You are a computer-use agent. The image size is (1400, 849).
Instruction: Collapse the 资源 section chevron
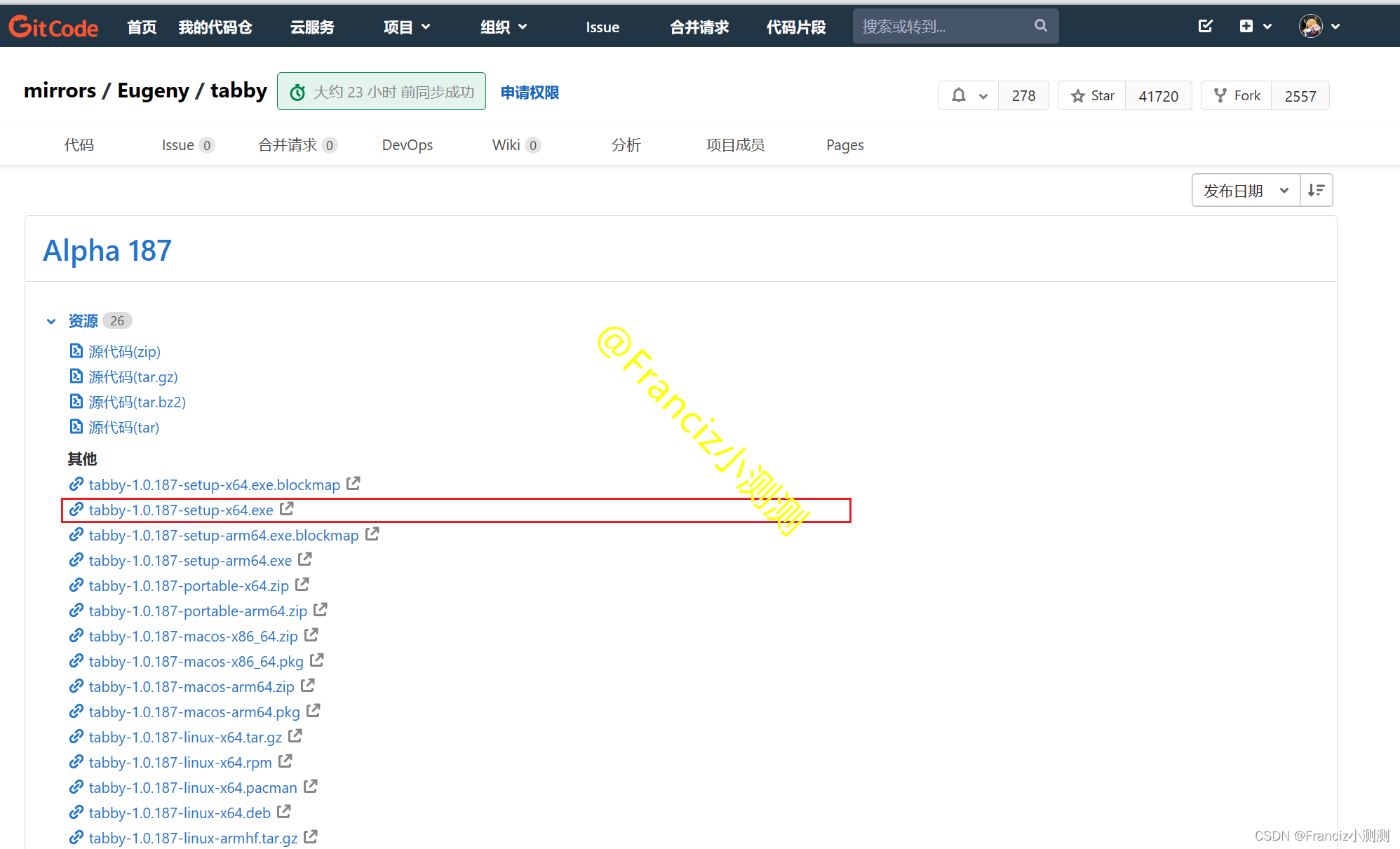(x=51, y=321)
